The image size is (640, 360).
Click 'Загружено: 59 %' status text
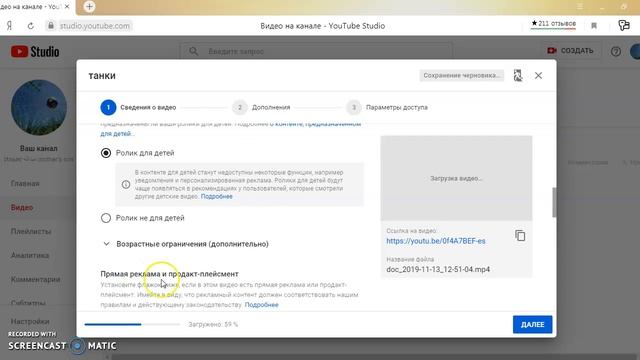(x=213, y=324)
